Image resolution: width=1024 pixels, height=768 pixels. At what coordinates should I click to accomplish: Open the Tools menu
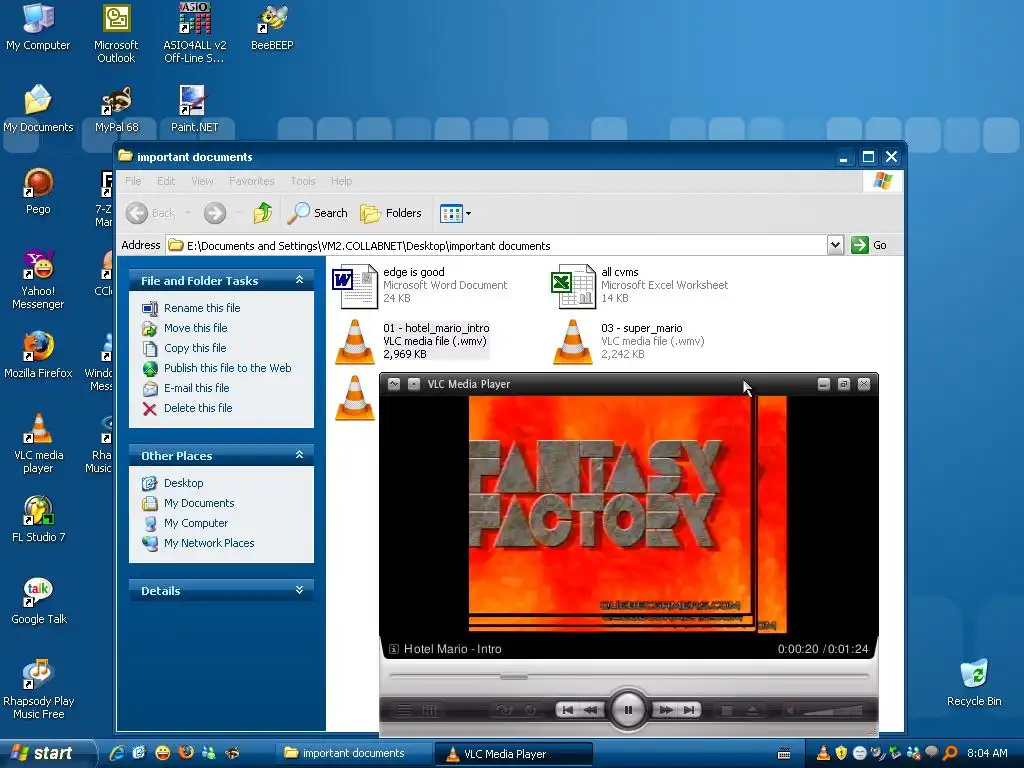pos(302,181)
